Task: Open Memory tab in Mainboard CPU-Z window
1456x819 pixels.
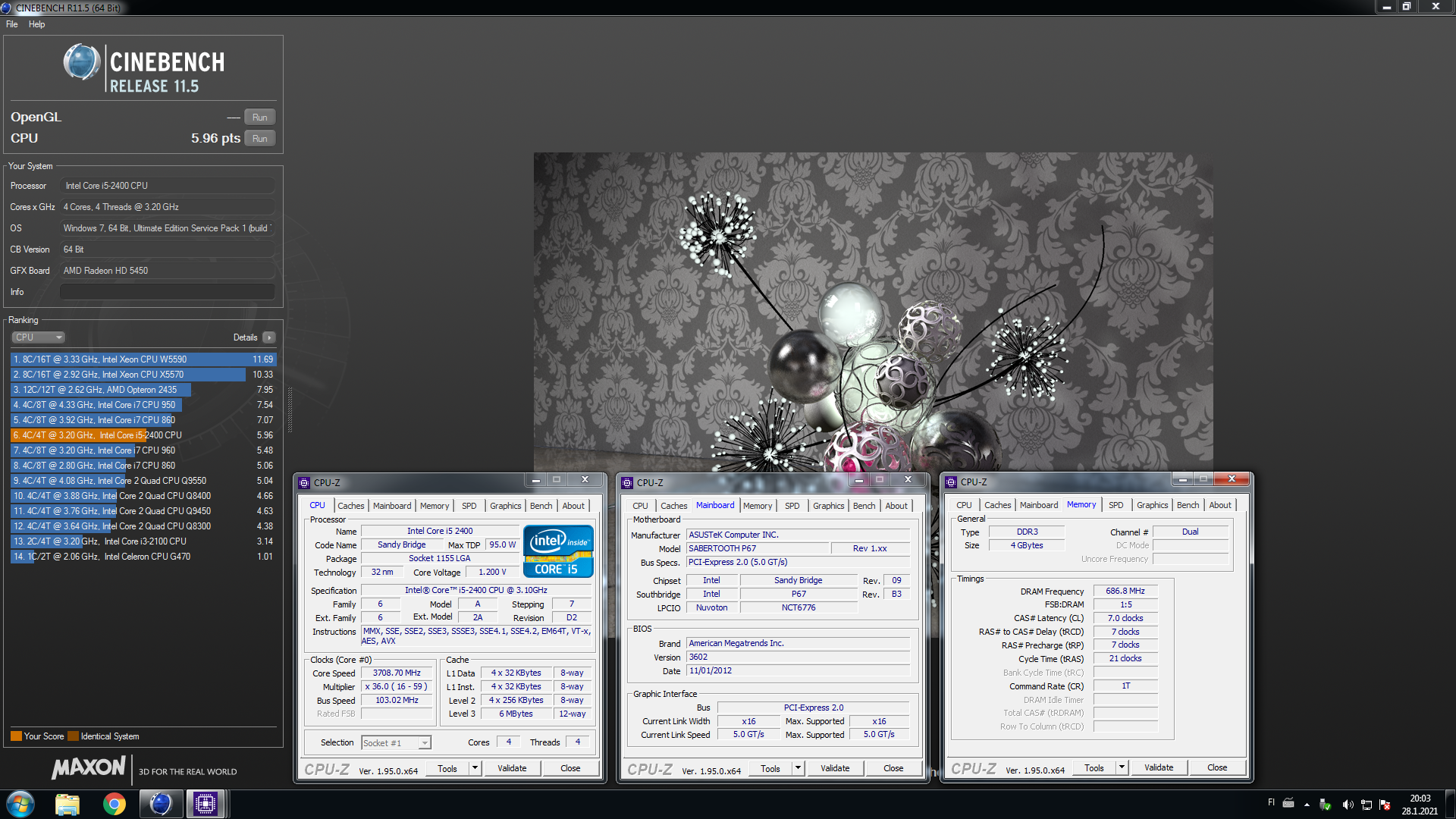Action: tap(758, 506)
